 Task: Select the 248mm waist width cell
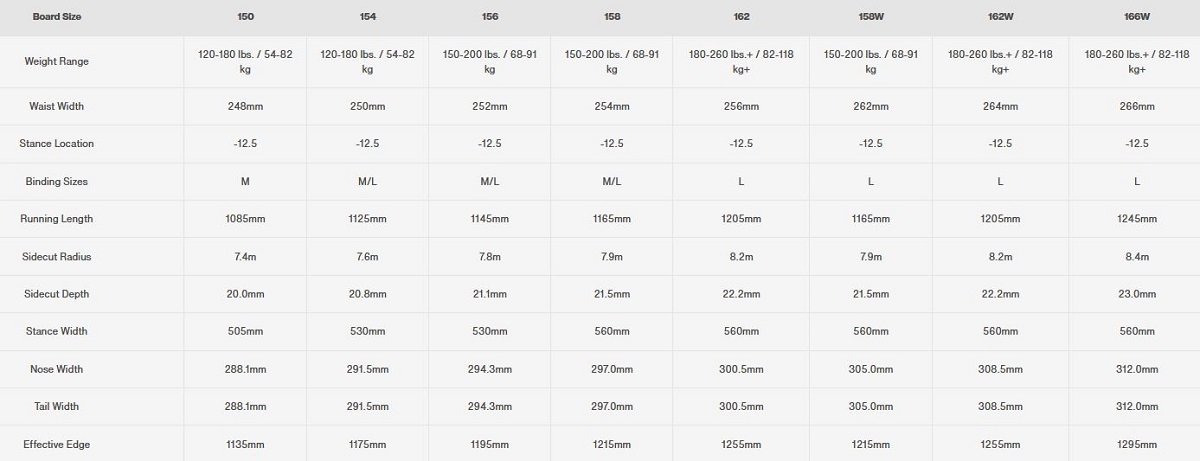tap(245, 106)
